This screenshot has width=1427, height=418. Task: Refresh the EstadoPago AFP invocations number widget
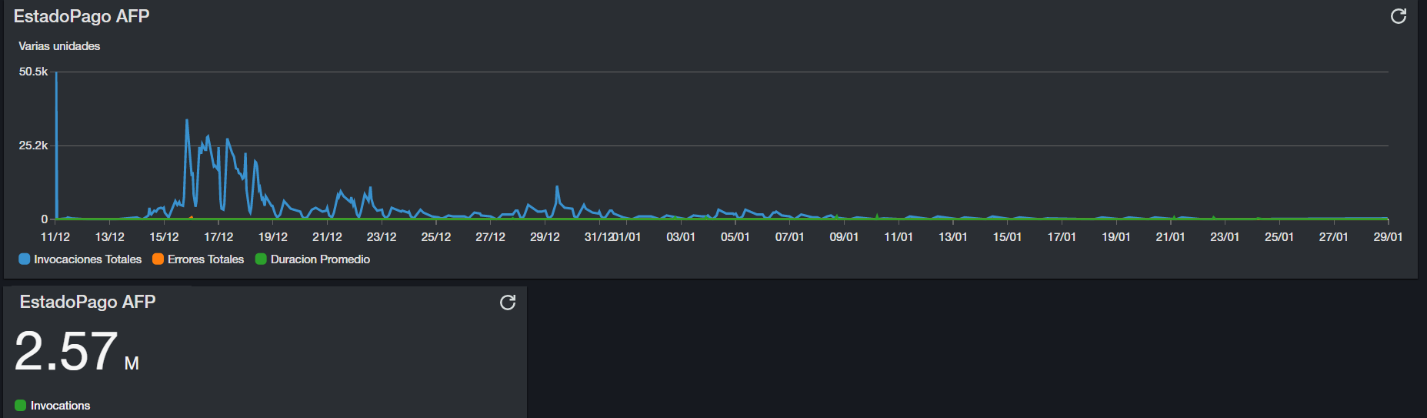pos(507,302)
